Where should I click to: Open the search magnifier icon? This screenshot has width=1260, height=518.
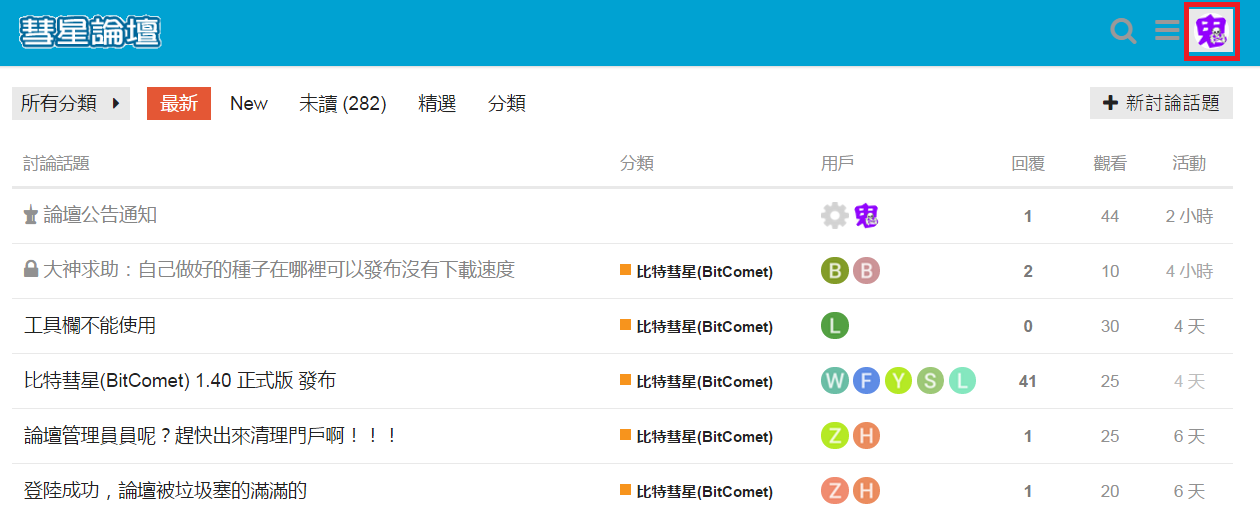tap(1123, 32)
